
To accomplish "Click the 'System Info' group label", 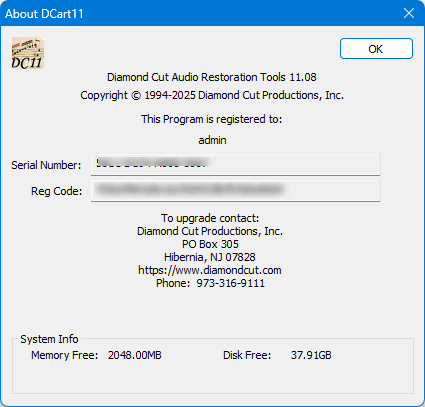I will pos(49,339).
